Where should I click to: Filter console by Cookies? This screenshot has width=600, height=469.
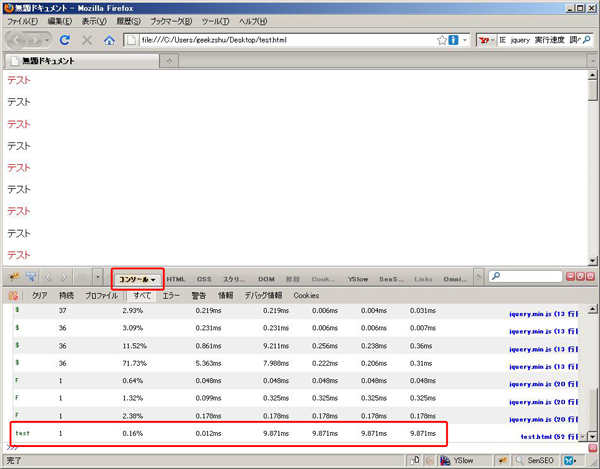[x=306, y=295]
